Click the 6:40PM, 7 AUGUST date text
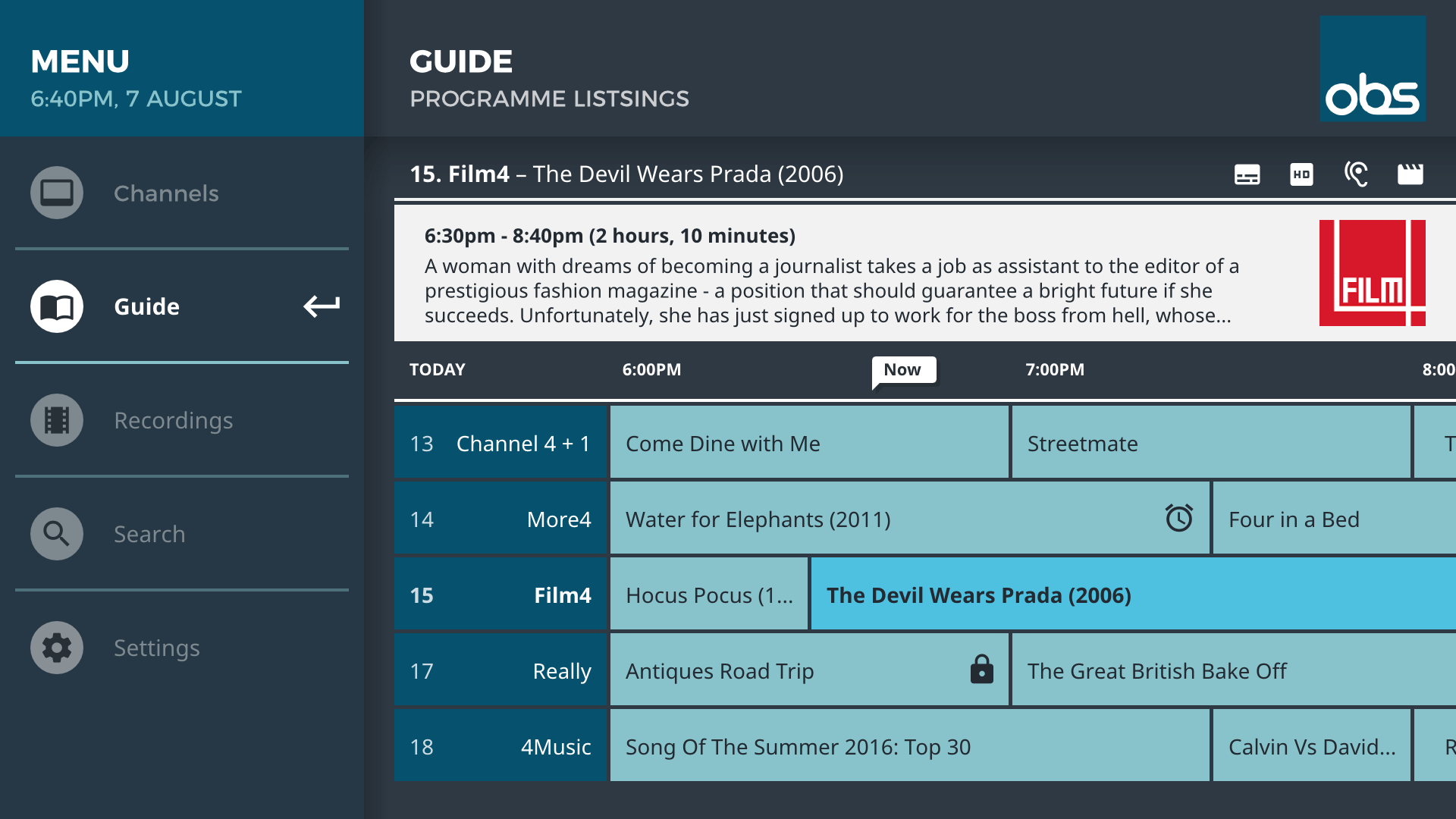 coord(136,99)
